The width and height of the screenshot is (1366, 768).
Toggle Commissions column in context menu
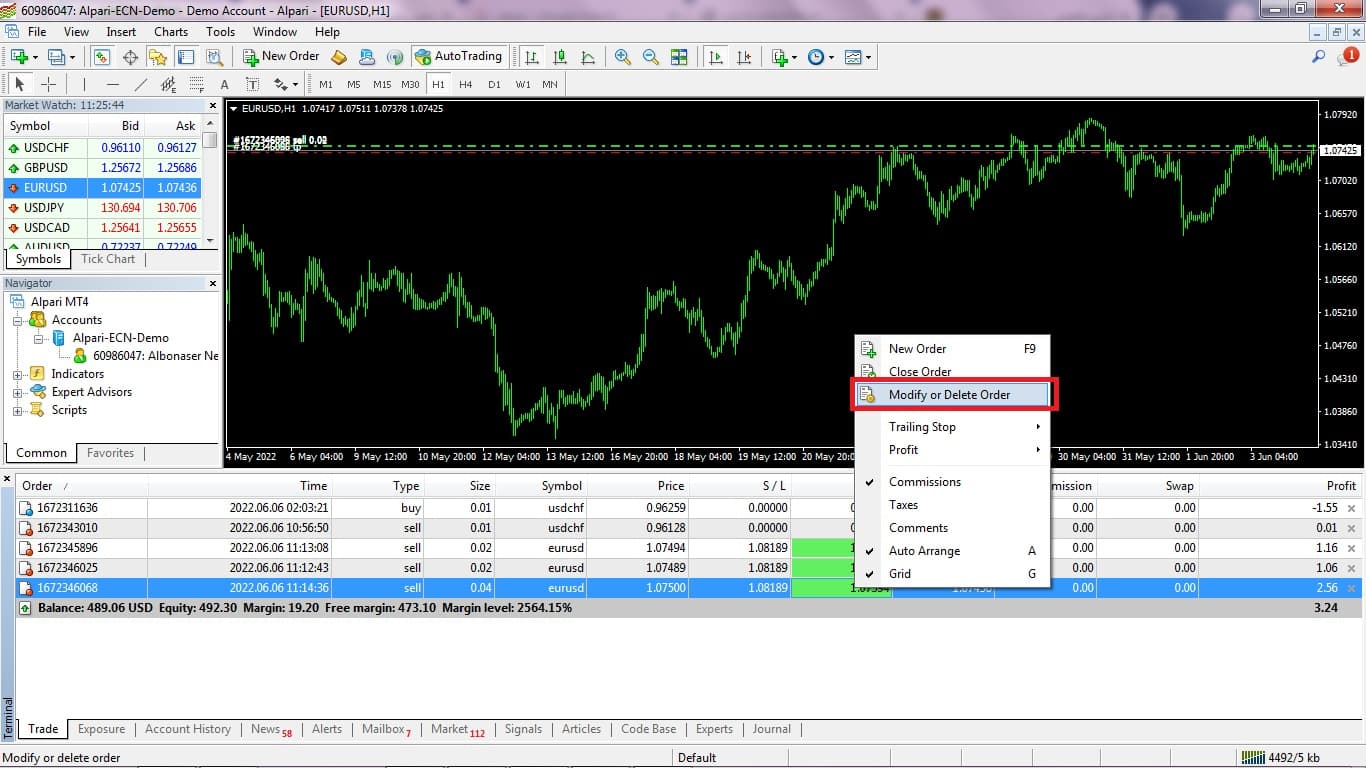(x=950, y=482)
